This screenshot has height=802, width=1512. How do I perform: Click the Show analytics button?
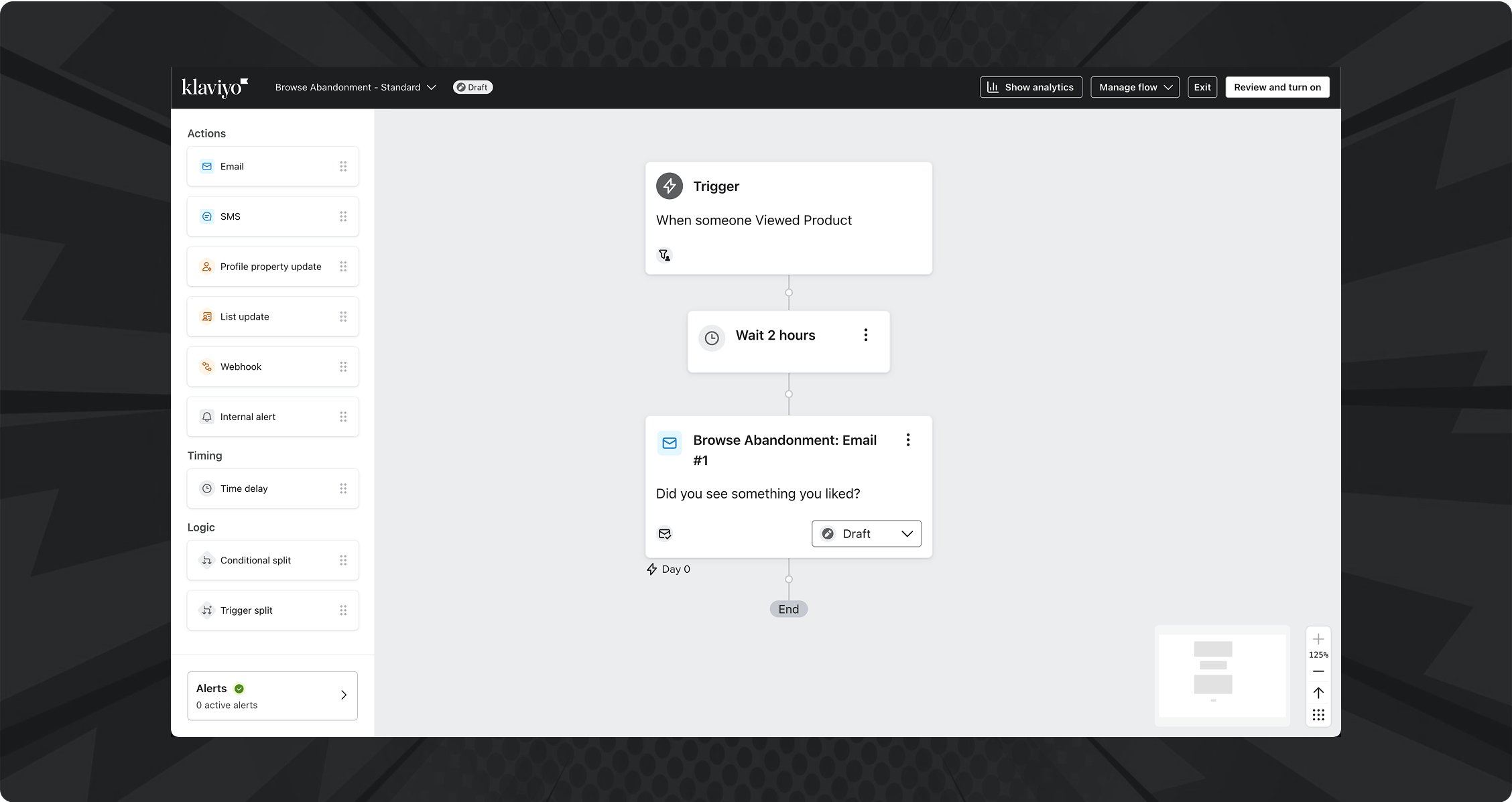click(x=1030, y=87)
